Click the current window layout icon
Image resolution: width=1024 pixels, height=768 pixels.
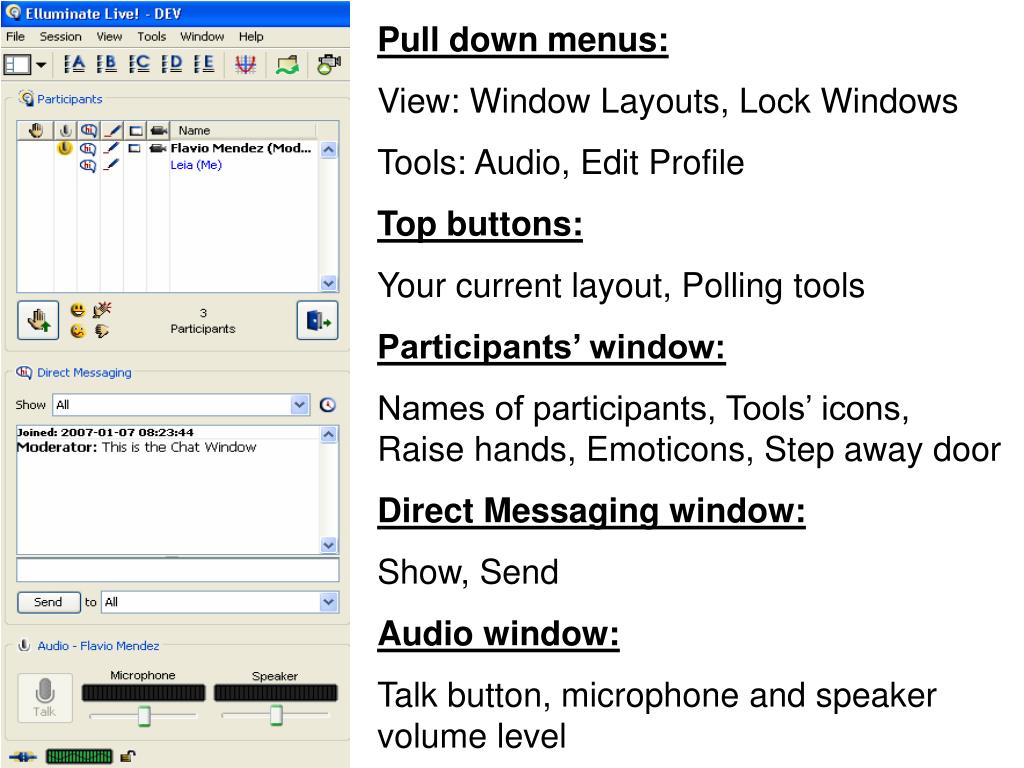pyautogui.click(x=17, y=65)
